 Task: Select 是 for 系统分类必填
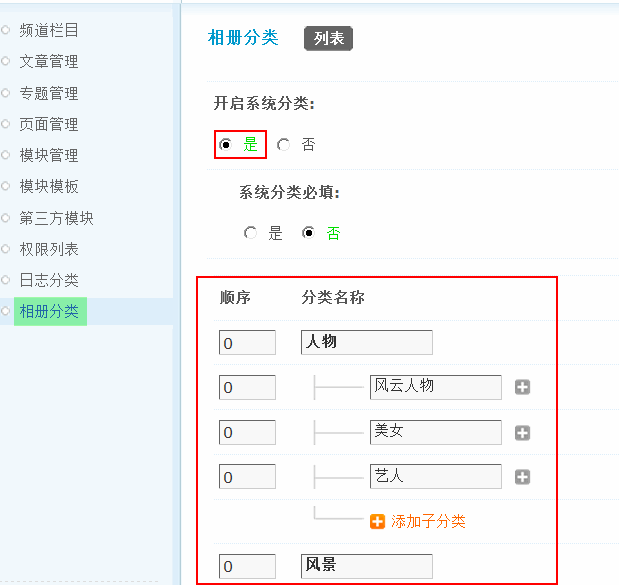click(251, 233)
